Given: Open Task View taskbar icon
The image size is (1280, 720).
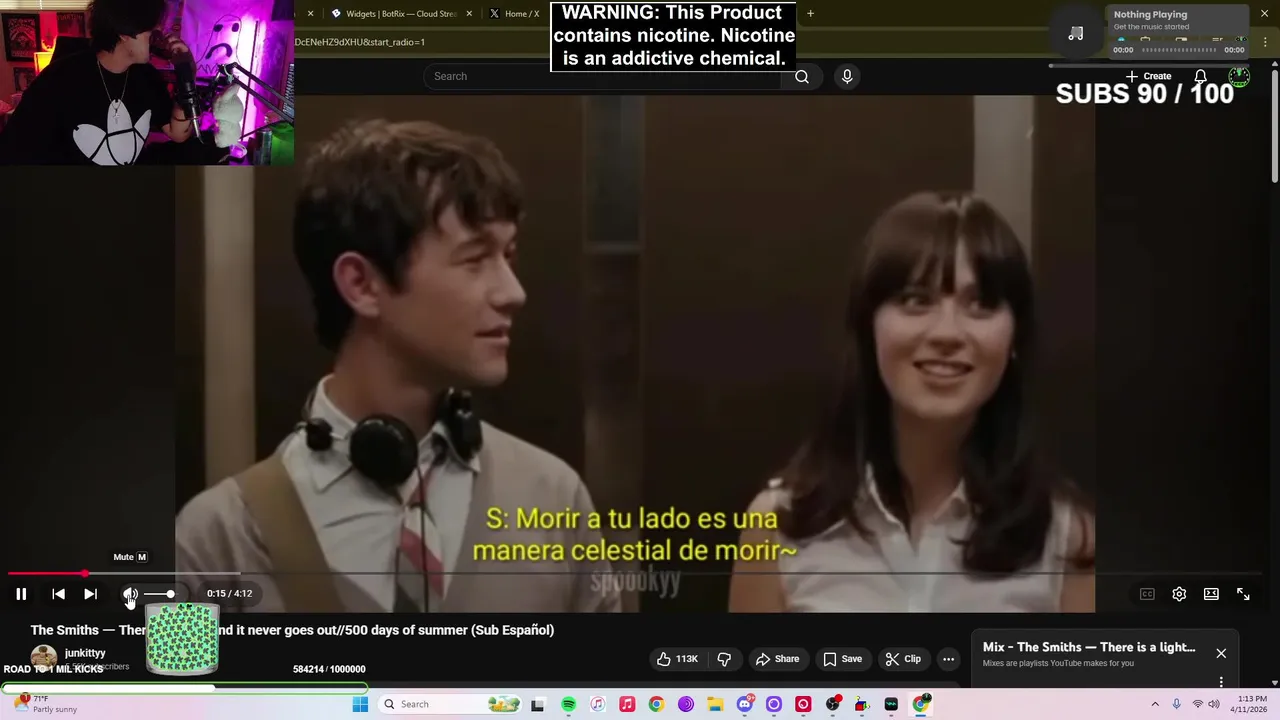Looking at the screenshot, I should tap(537, 705).
